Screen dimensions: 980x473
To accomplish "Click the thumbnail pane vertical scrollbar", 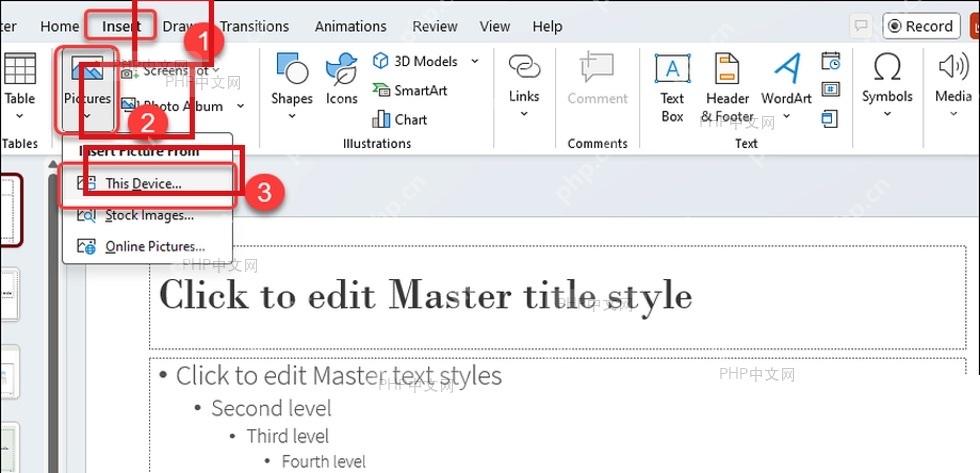I will [x=53, y=322].
